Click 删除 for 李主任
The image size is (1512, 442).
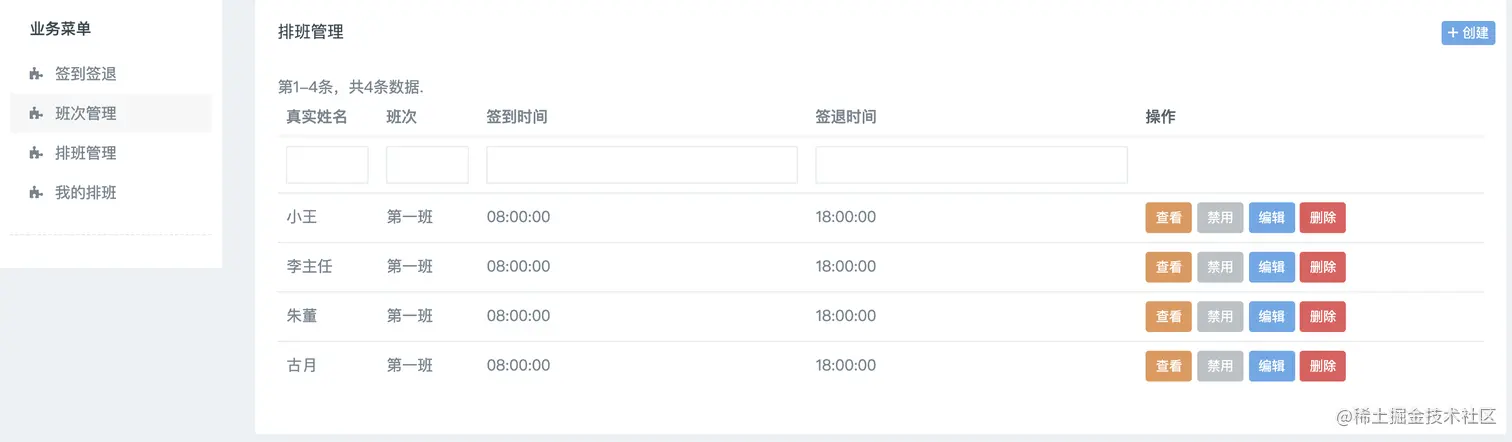click(x=1323, y=267)
